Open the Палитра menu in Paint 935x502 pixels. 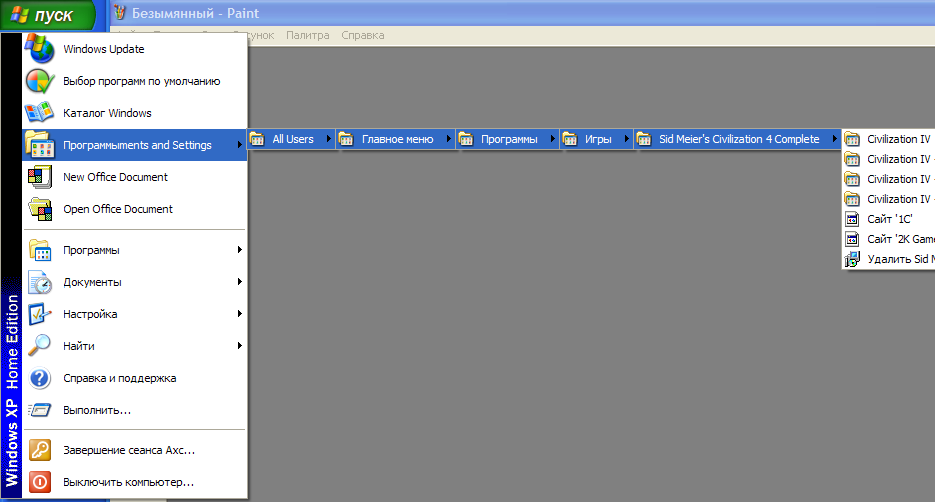pyautogui.click(x=308, y=35)
